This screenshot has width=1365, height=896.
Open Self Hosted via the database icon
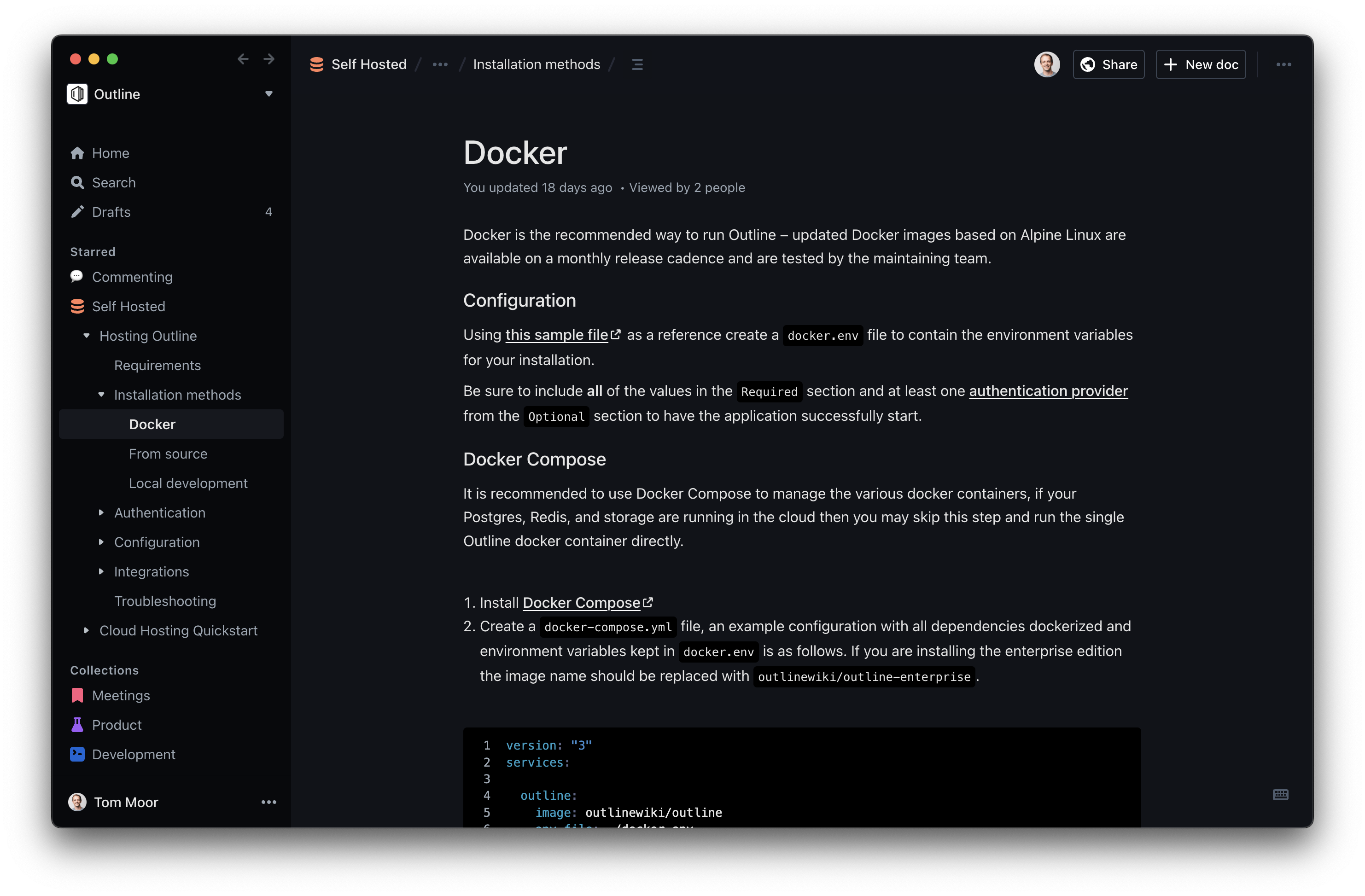click(x=77, y=306)
